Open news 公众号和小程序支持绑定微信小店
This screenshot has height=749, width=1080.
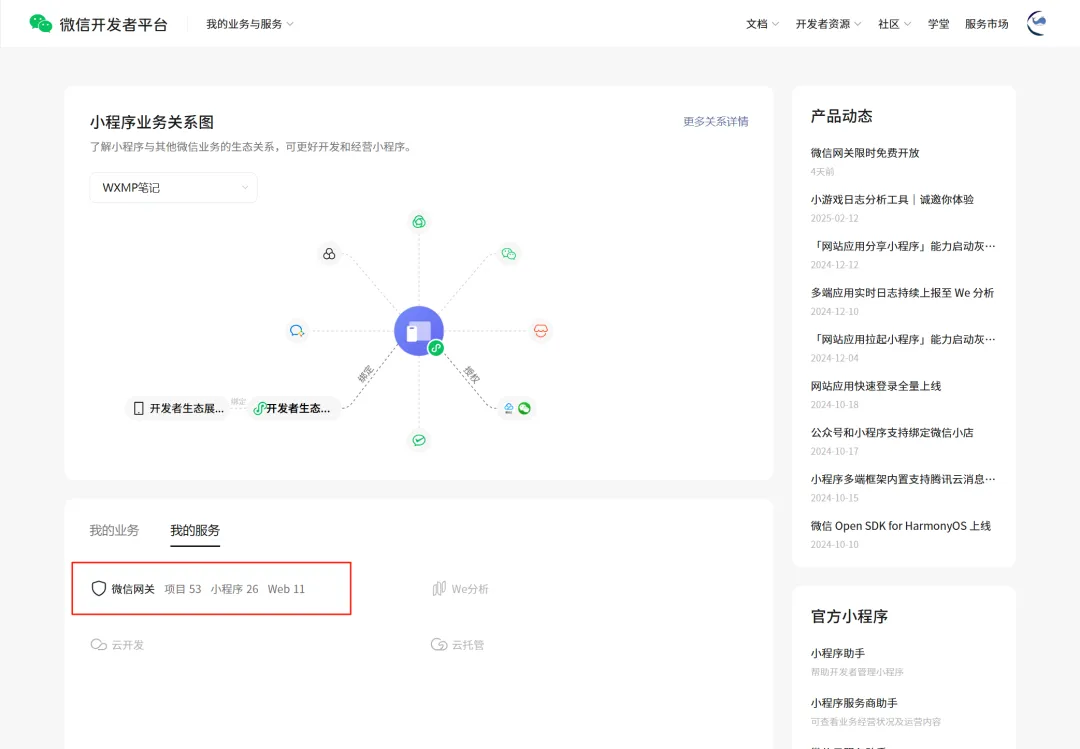tap(892, 433)
